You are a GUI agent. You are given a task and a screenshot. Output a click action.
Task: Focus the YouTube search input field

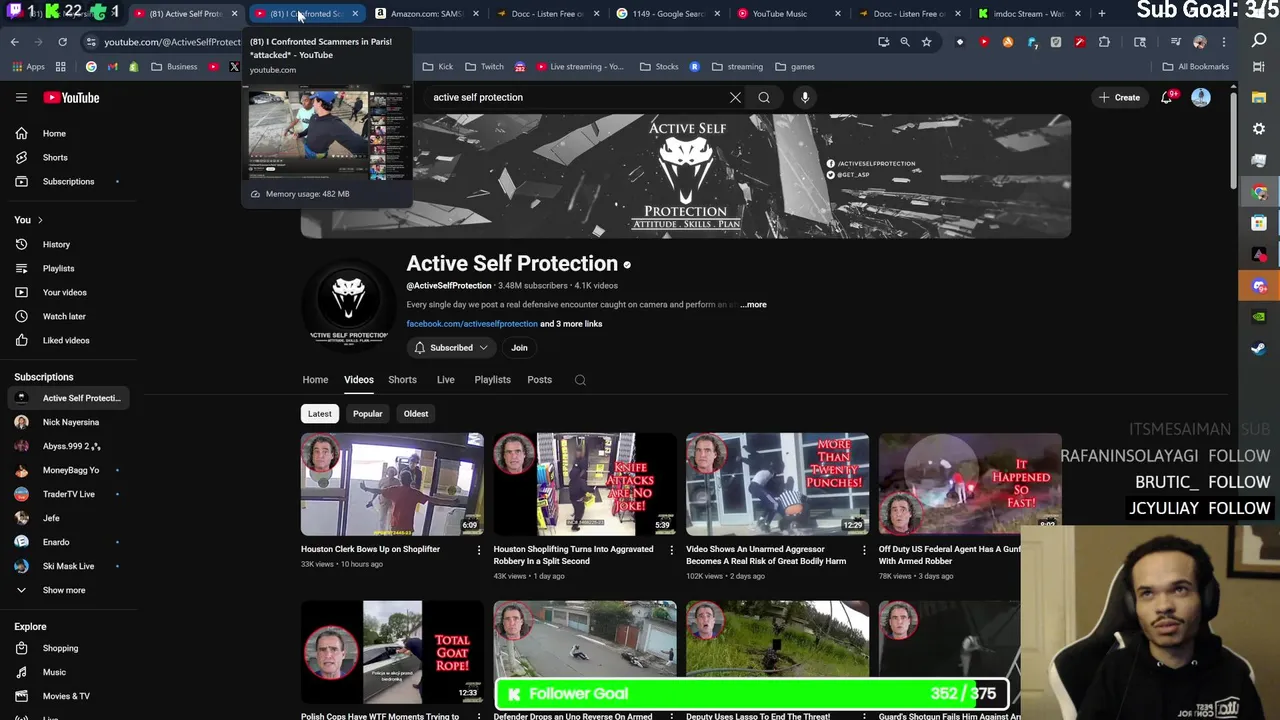click(x=575, y=97)
